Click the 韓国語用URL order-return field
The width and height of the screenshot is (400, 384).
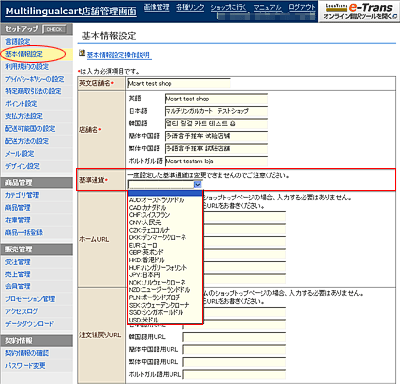pos(234,337)
